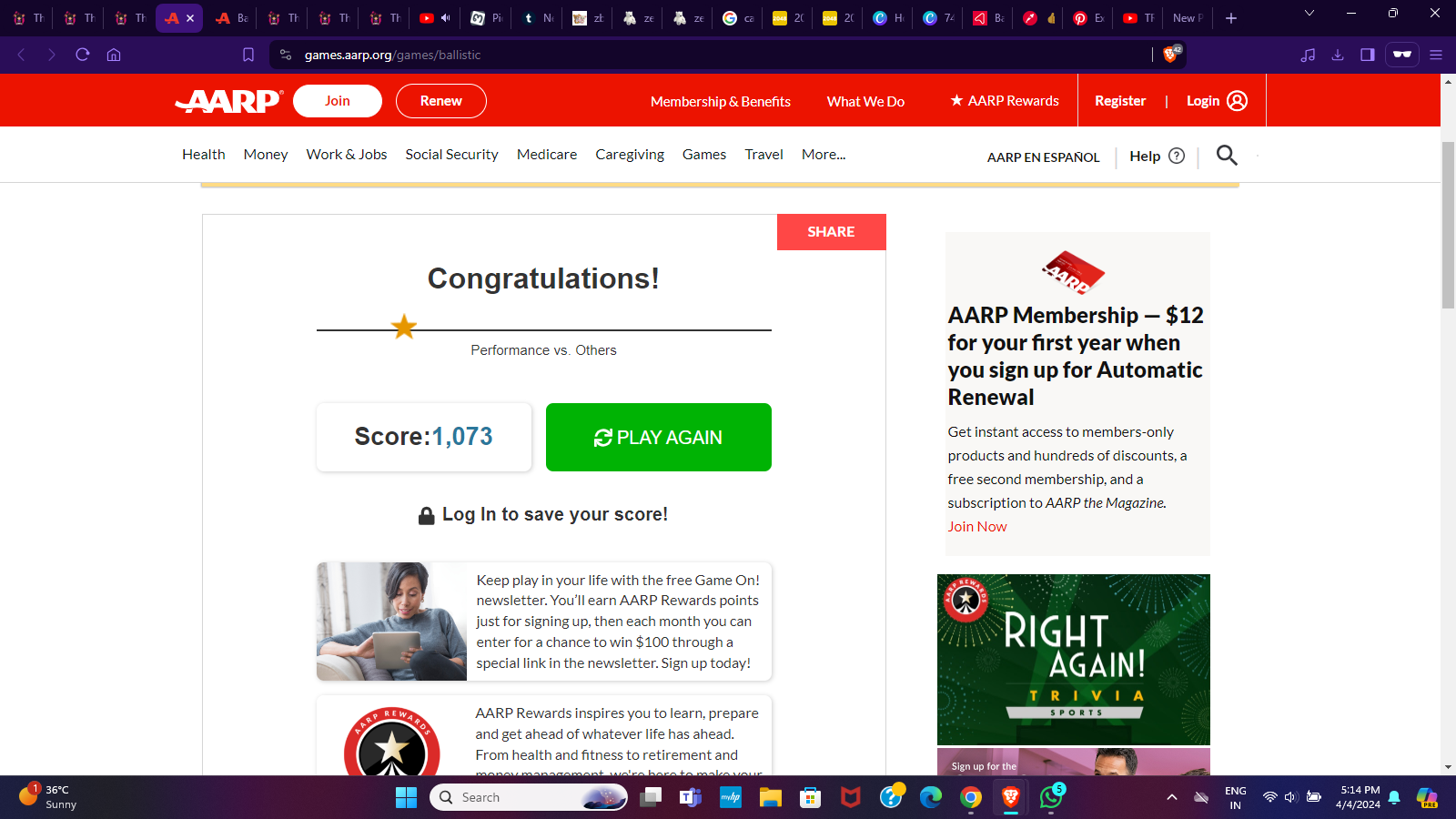Screen dimensions: 1456x819
Task: Click the Help question mark icon
Action: [1177, 156]
